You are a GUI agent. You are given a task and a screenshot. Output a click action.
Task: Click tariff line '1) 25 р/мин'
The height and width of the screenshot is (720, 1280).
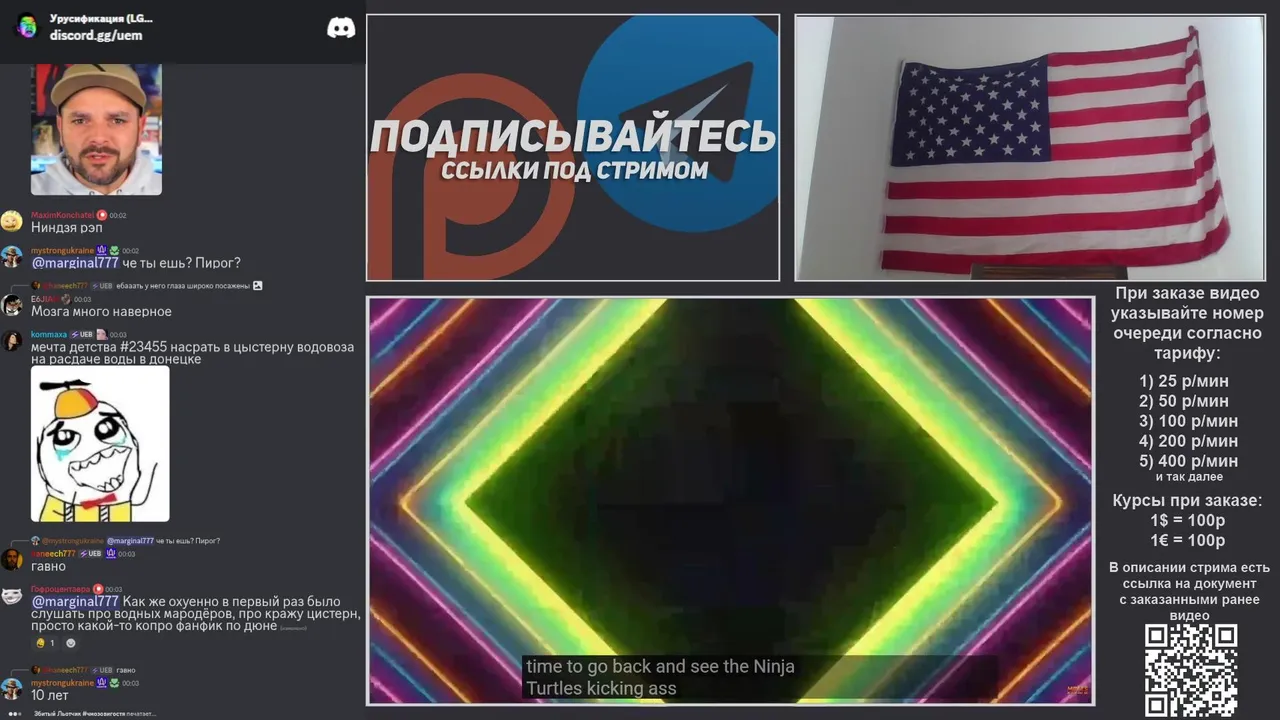[1184, 381]
